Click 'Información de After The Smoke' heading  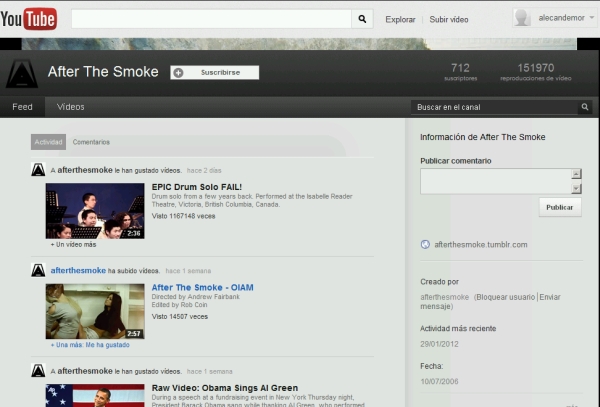pos(483,137)
